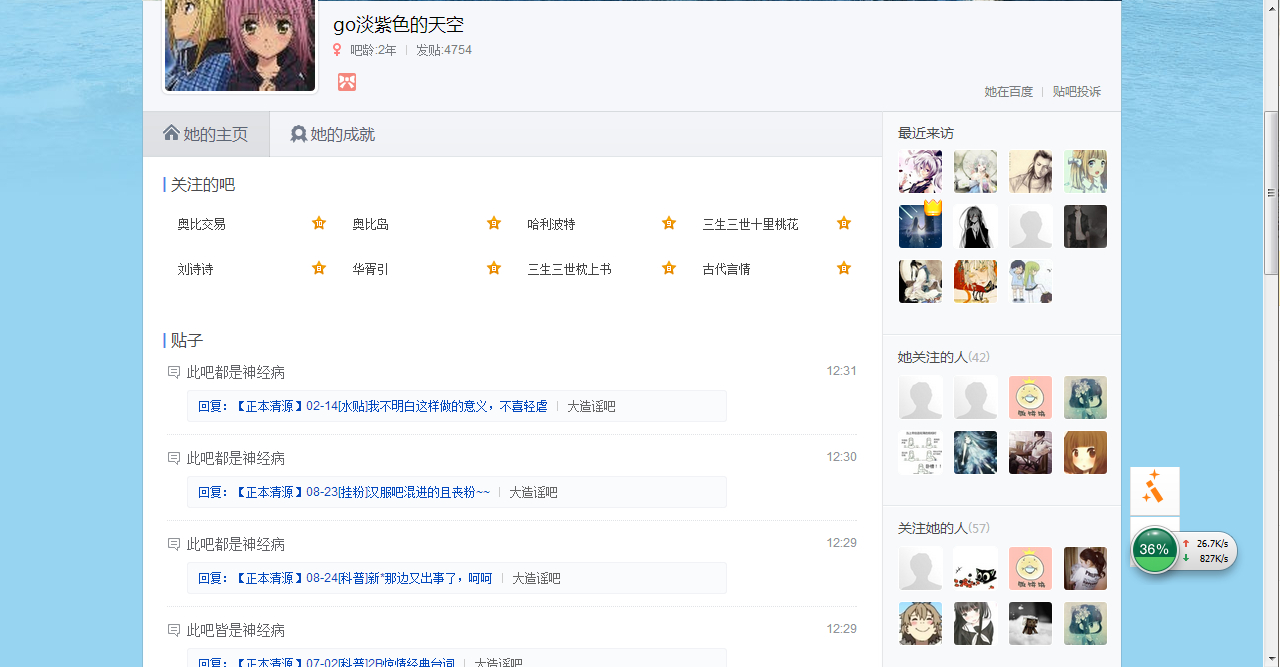
Task: Open the 奥比岛 forum link
Action: [370, 224]
